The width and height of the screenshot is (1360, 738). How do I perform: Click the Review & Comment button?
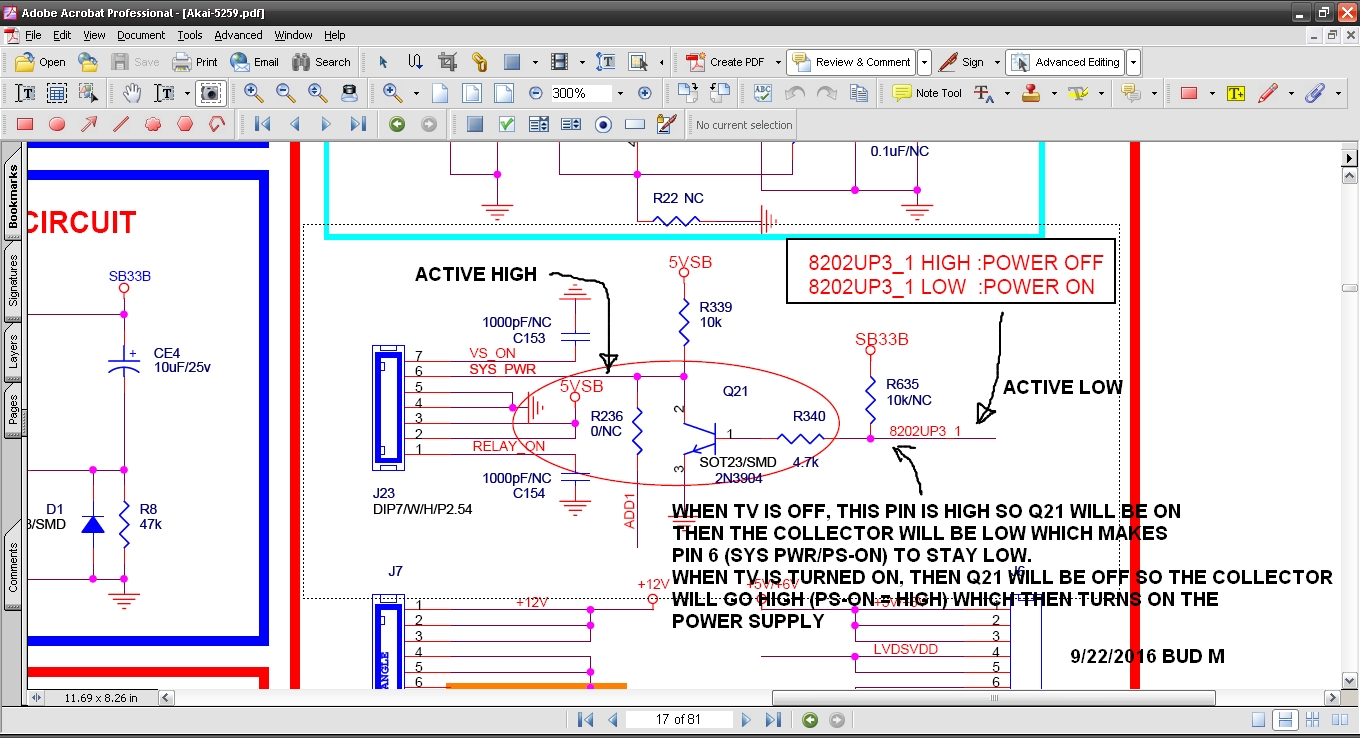click(x=851, y=62)
